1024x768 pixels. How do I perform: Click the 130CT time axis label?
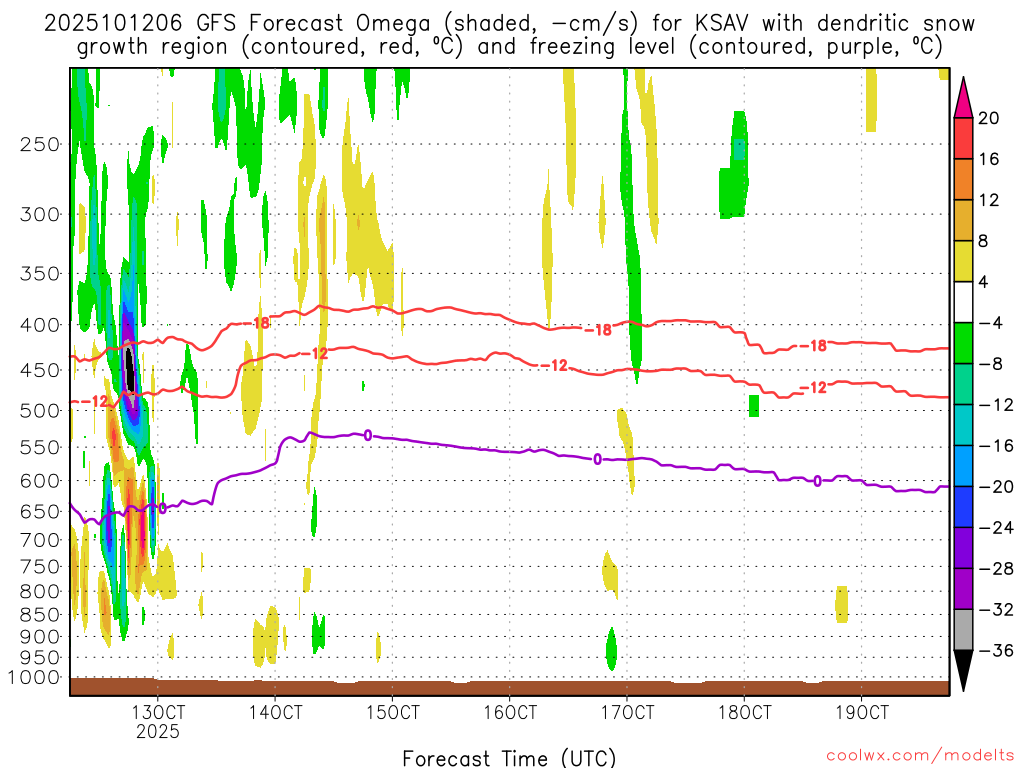[x=157, y=712]
